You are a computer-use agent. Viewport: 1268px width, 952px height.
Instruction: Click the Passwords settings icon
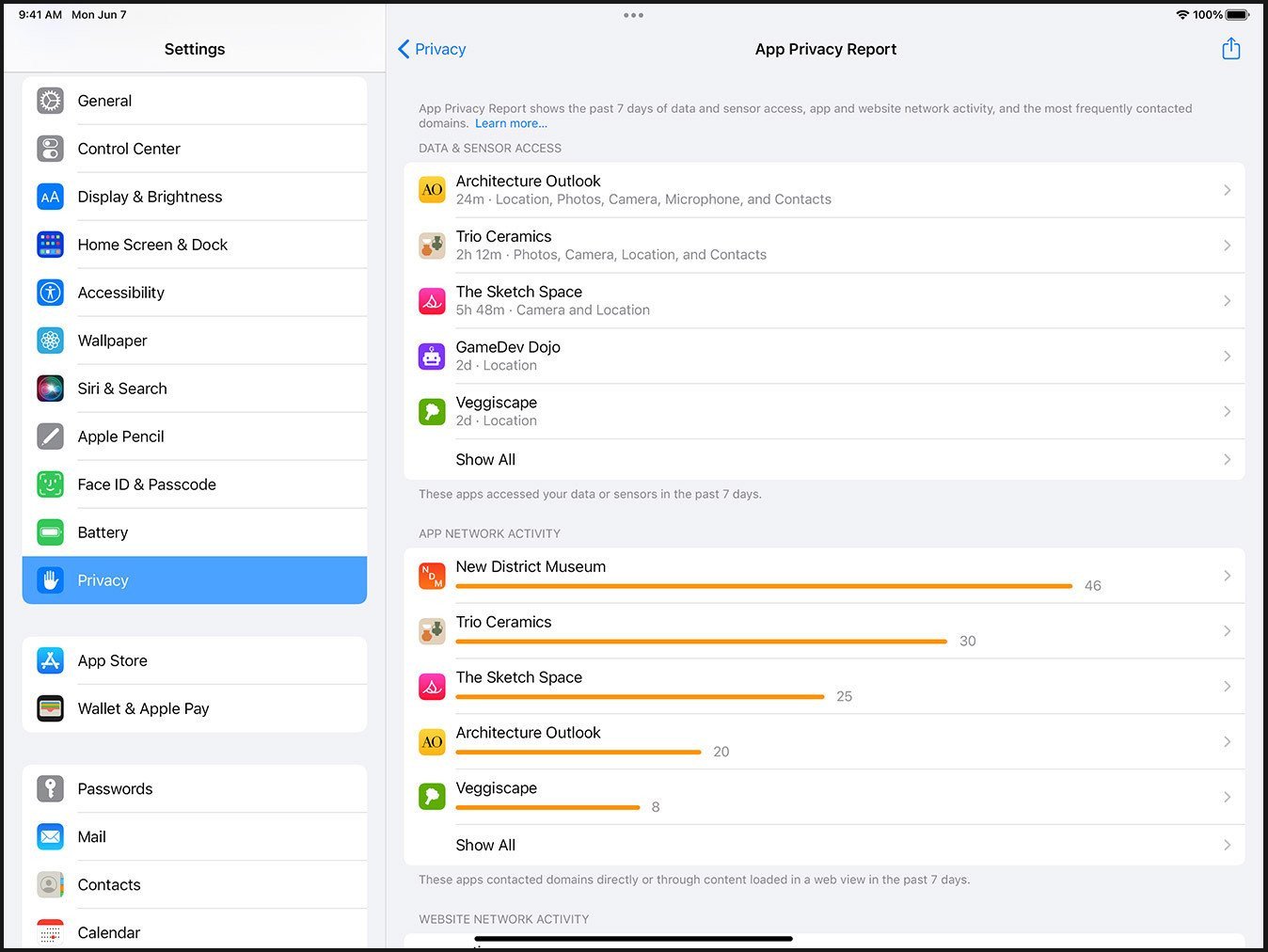[x=50, y=788]
